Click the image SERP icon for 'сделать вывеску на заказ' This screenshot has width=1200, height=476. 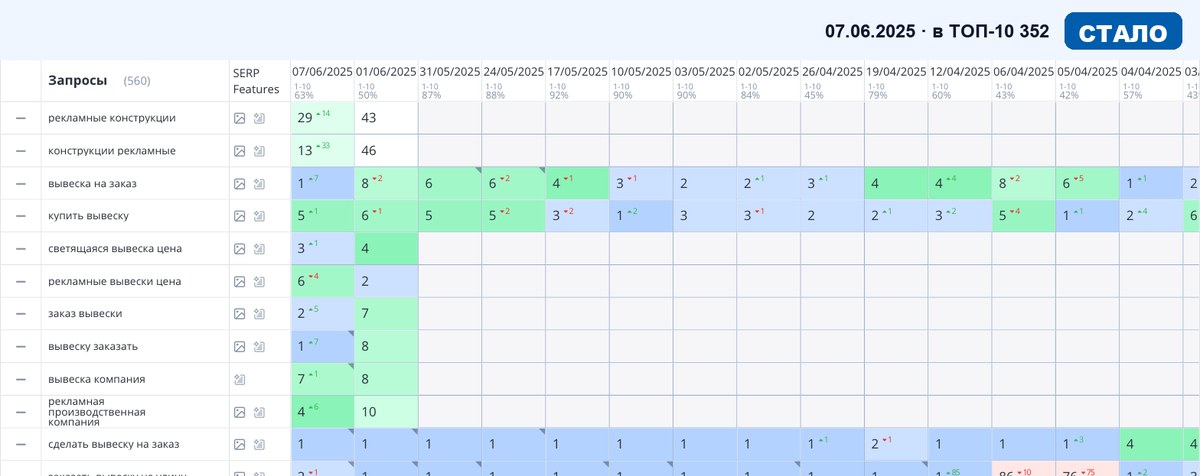click(239, 444)
